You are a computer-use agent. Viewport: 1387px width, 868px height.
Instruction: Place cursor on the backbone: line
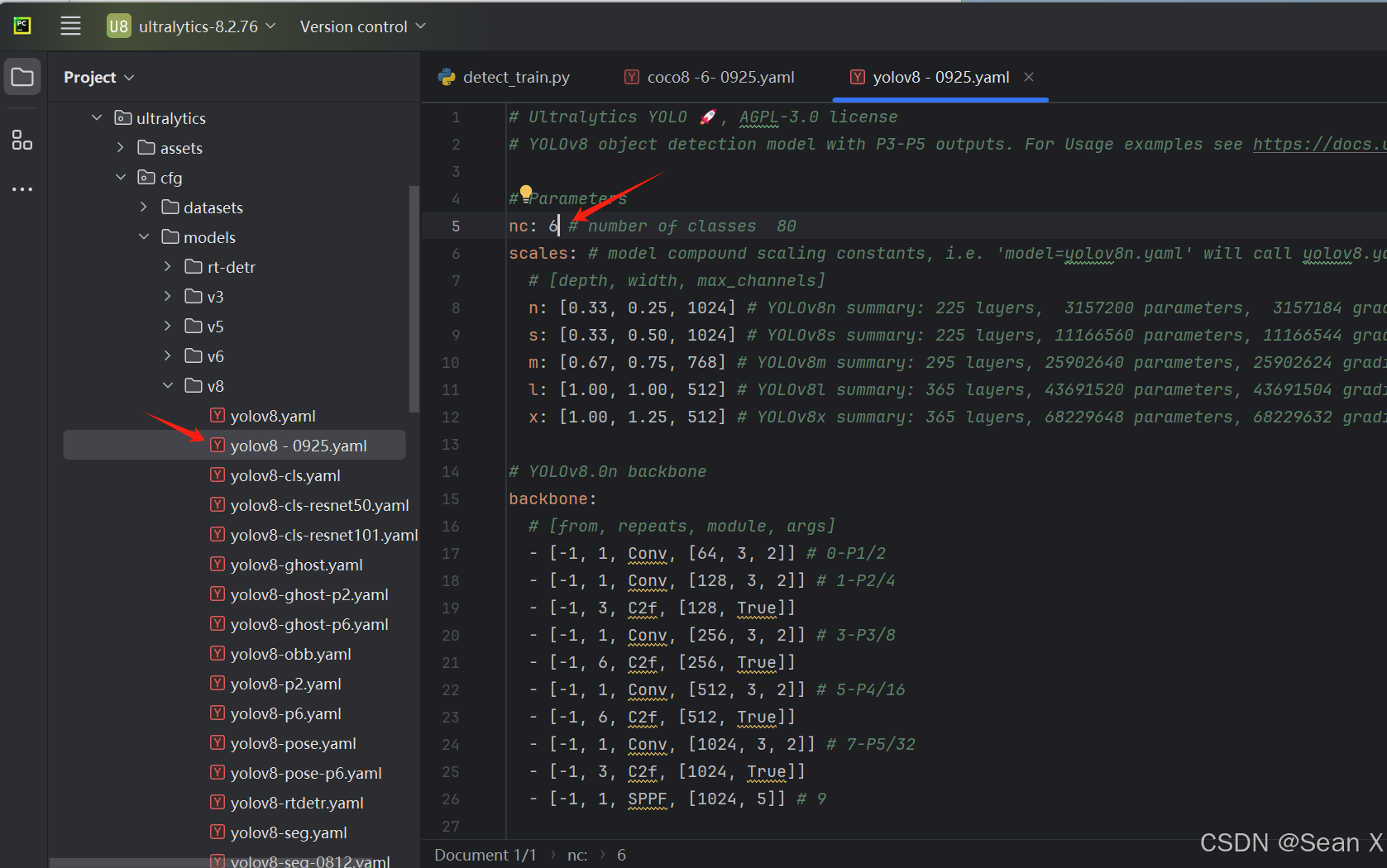tap(552, 498)
